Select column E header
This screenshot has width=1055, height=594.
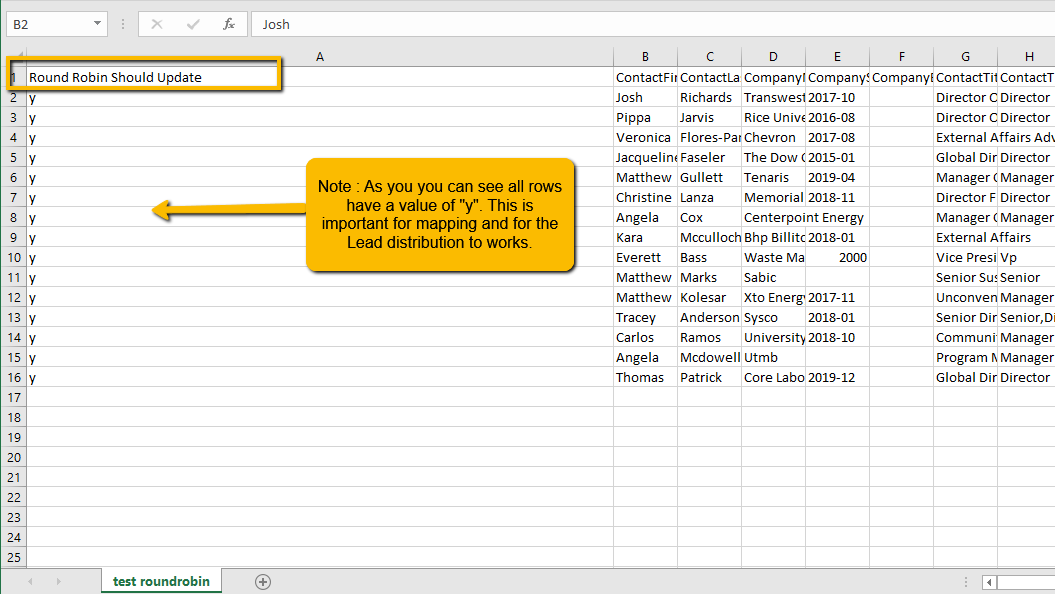click(x=837, y=57)
